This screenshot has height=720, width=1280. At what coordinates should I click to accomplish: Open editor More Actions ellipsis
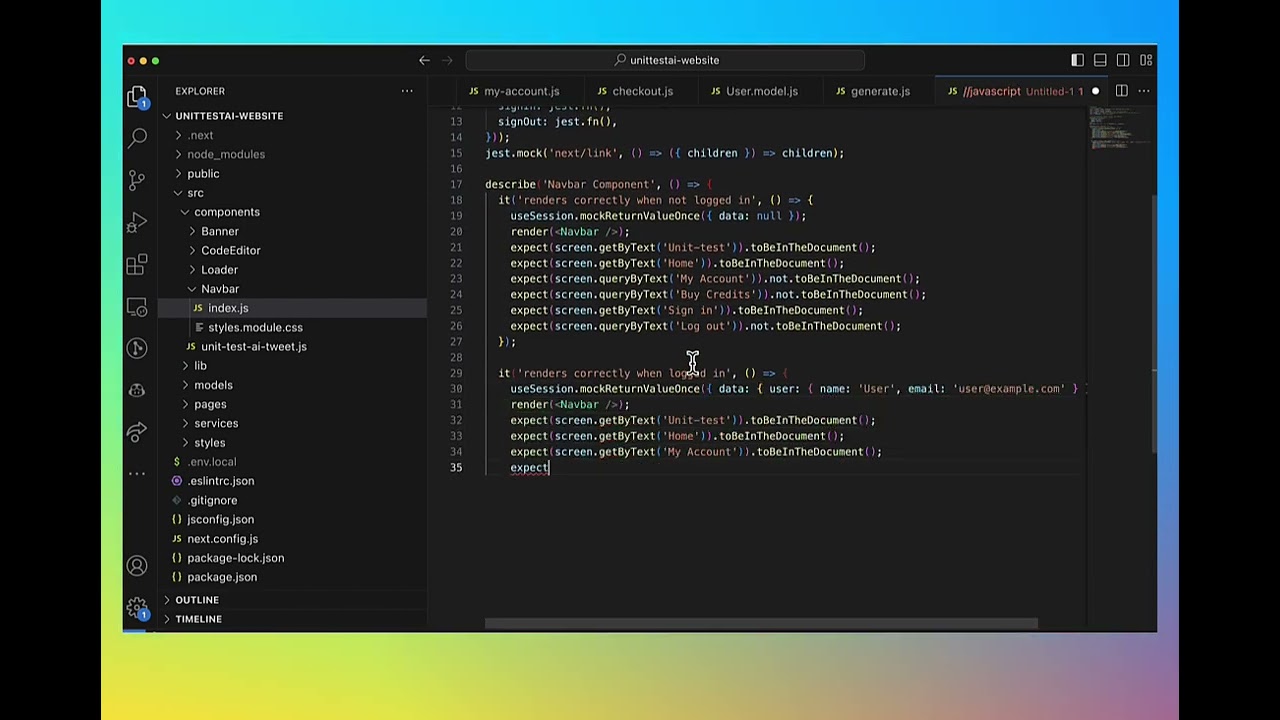[x=1144, y=91]
